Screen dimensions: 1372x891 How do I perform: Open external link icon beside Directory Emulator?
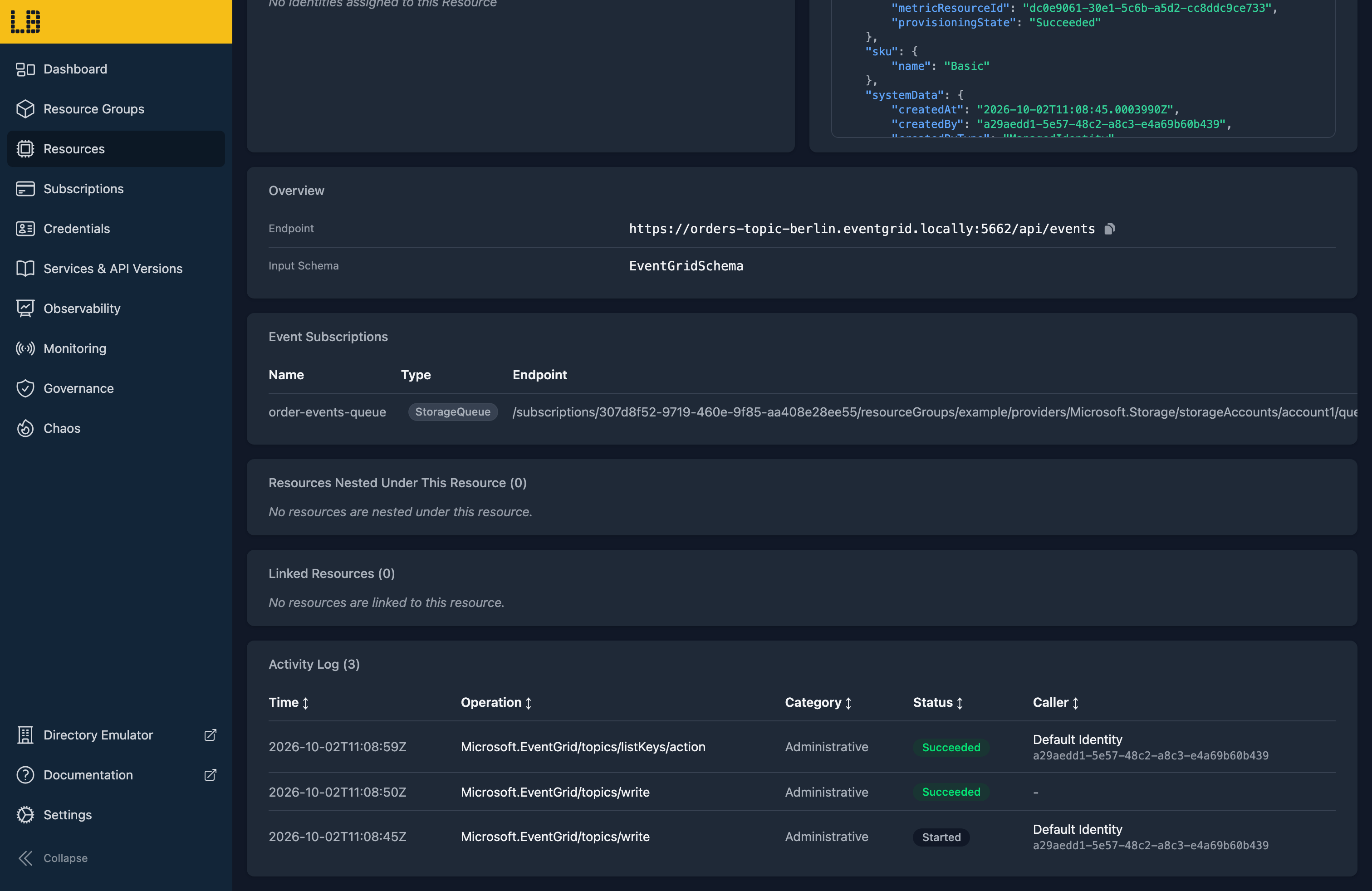pos(211,735)
